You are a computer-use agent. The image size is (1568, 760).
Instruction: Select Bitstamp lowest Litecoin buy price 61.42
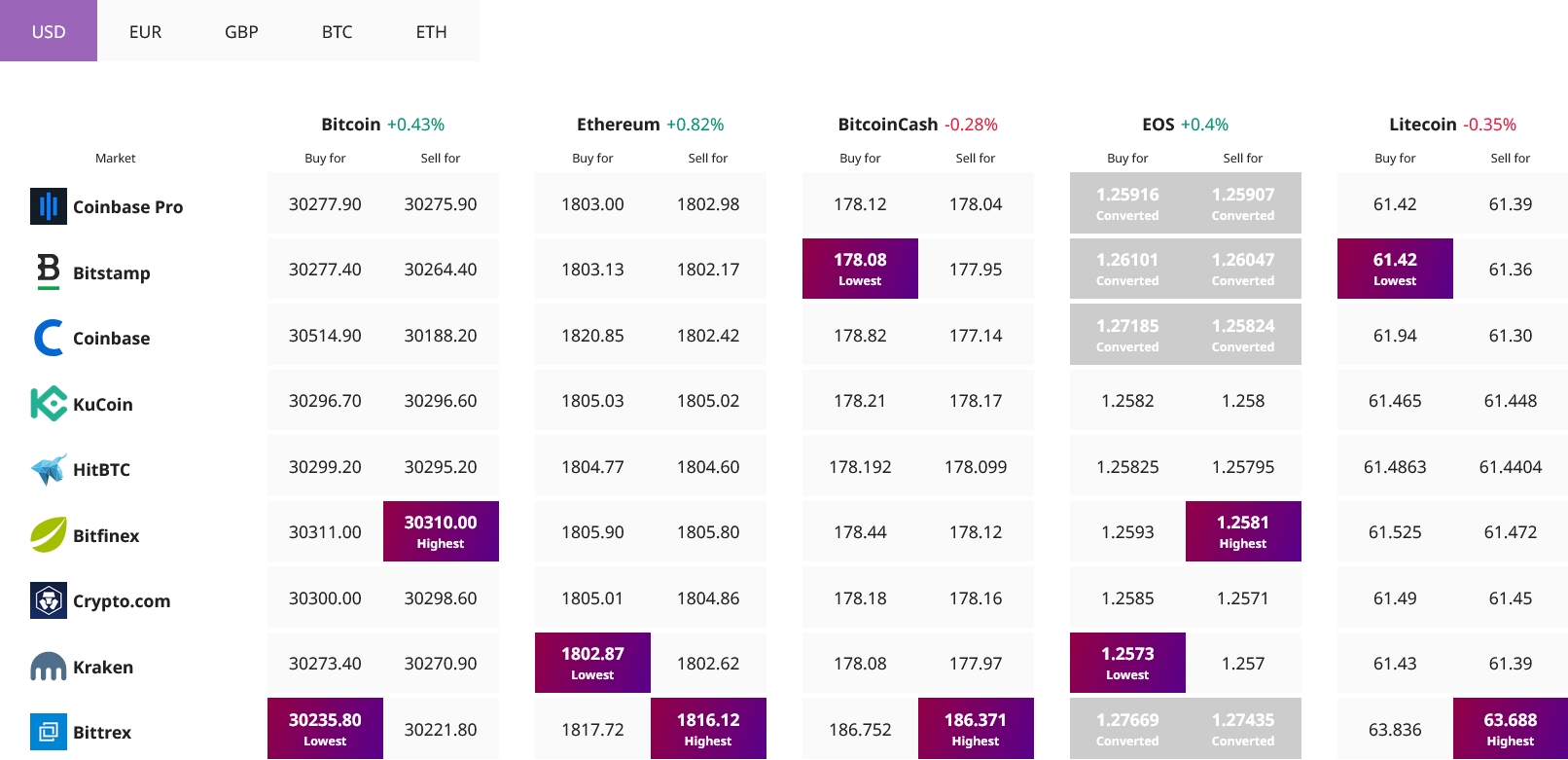(x=1395, y=269)
